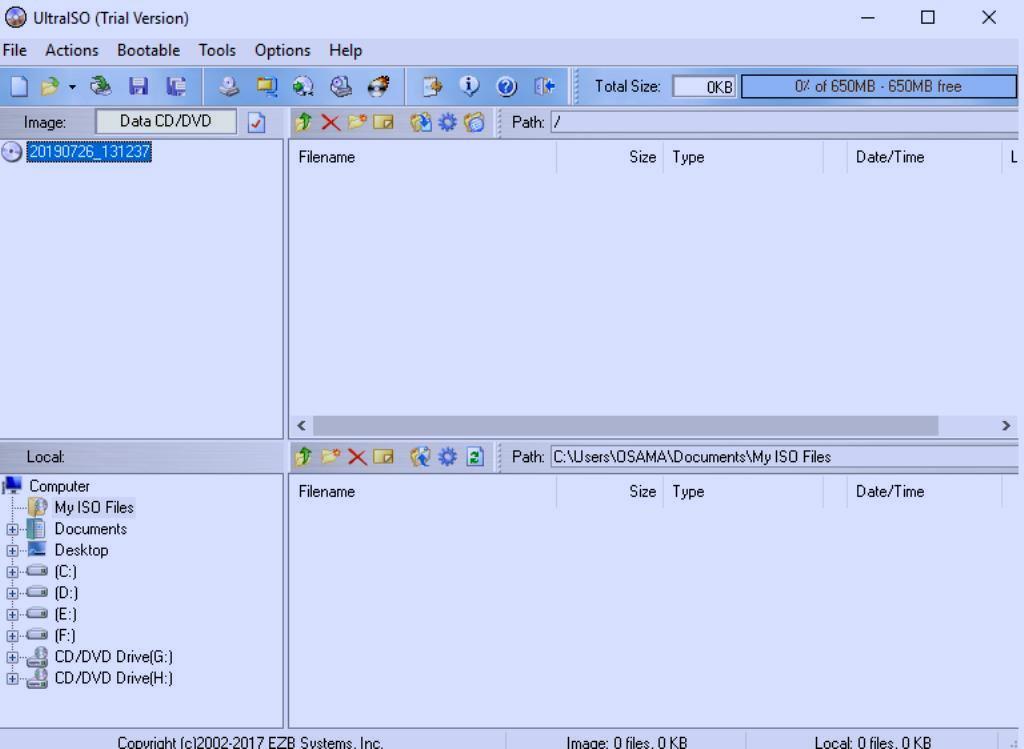
Task: Click the Rename icon in image pane
Action: point(383,122)
